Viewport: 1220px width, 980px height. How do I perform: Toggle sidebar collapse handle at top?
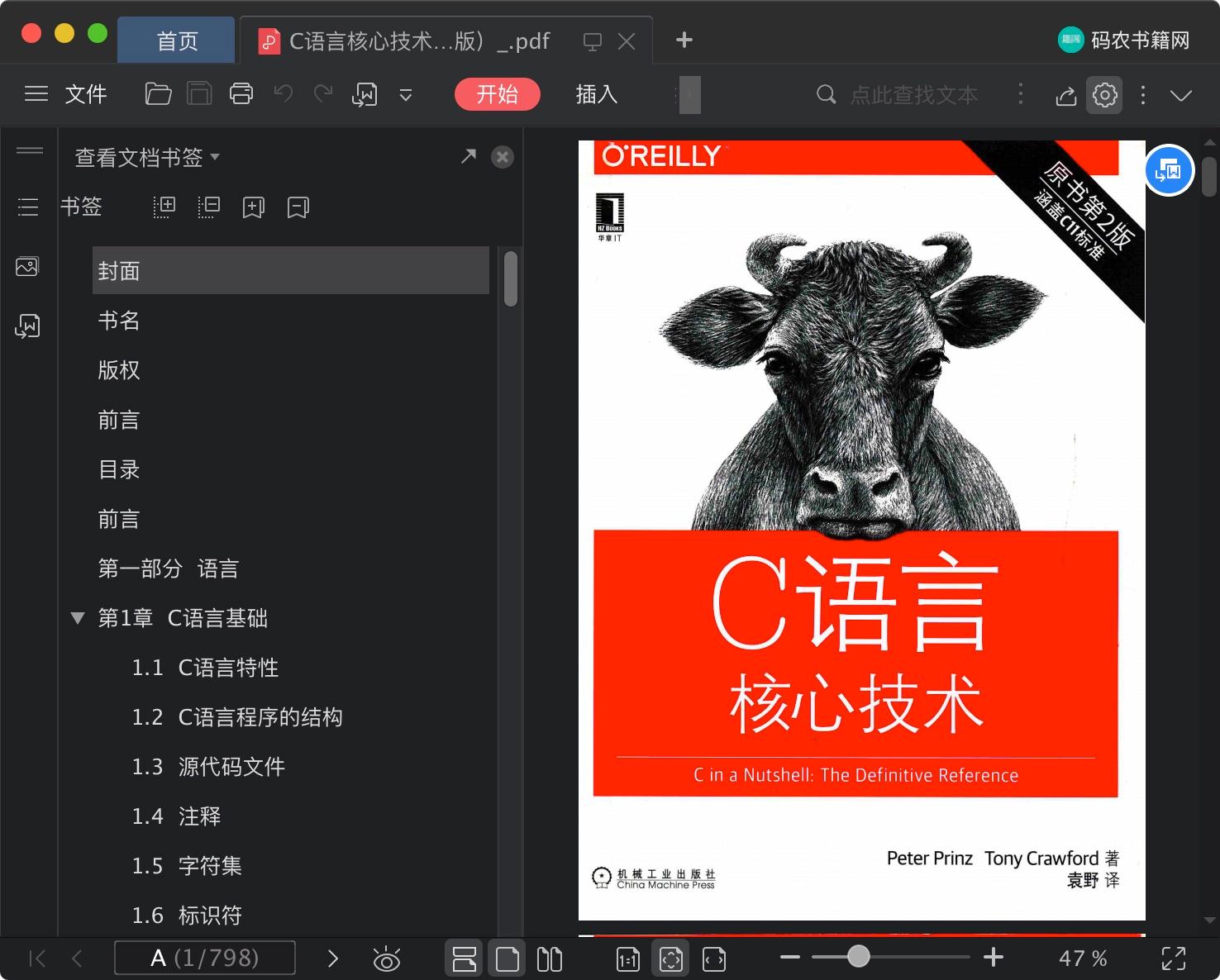point(30,150)
